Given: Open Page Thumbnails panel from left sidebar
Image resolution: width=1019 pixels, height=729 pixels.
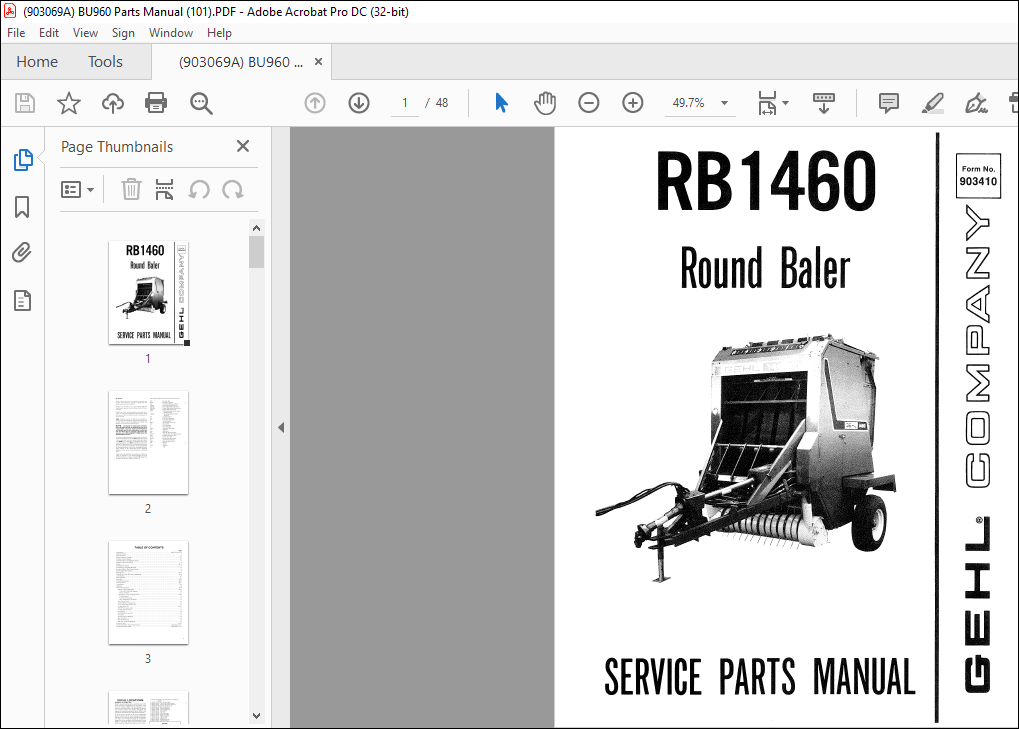Looking at the screenshot, I should (23, 159).
